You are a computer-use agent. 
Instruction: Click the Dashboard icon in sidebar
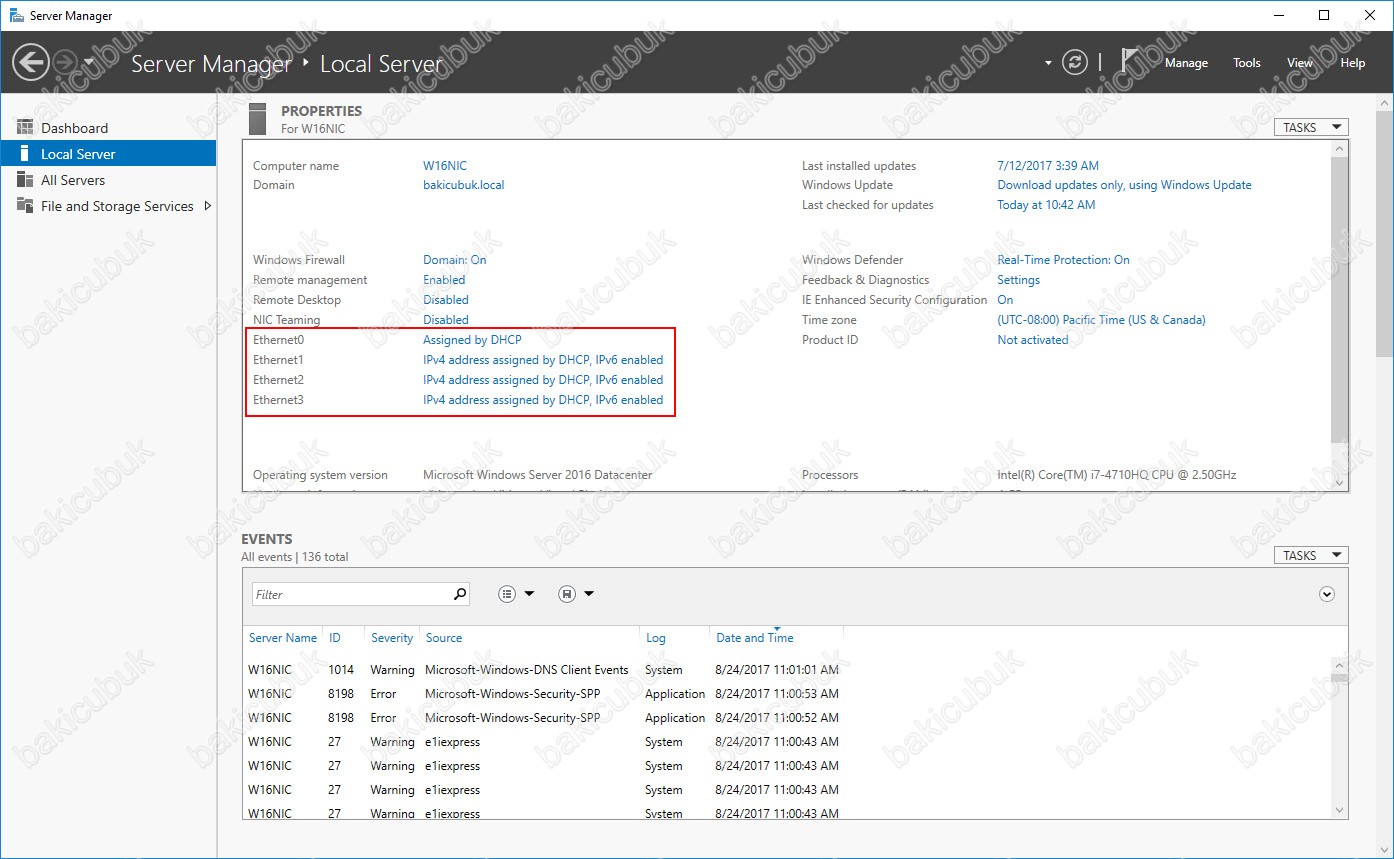tap(25, 128)
